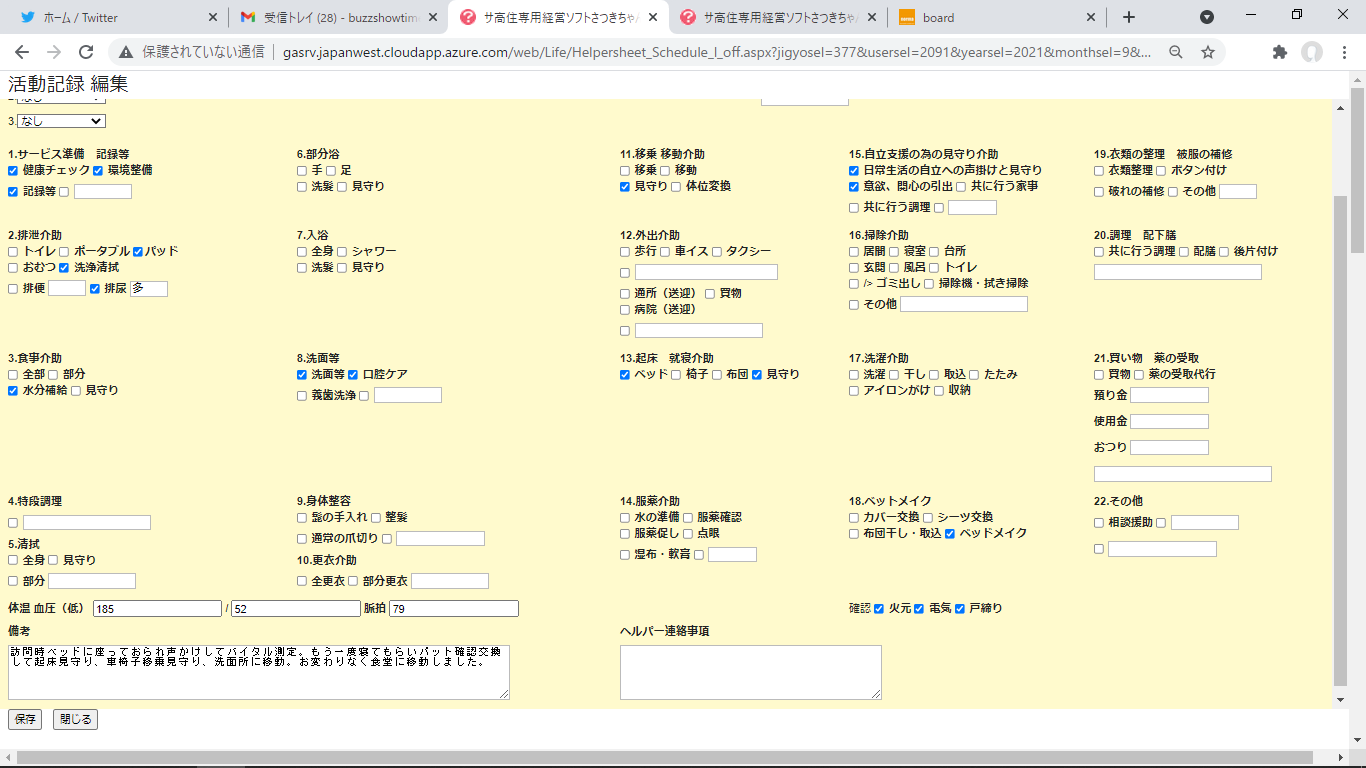Click the not-secure warning icon

click(x=125, y=52)
